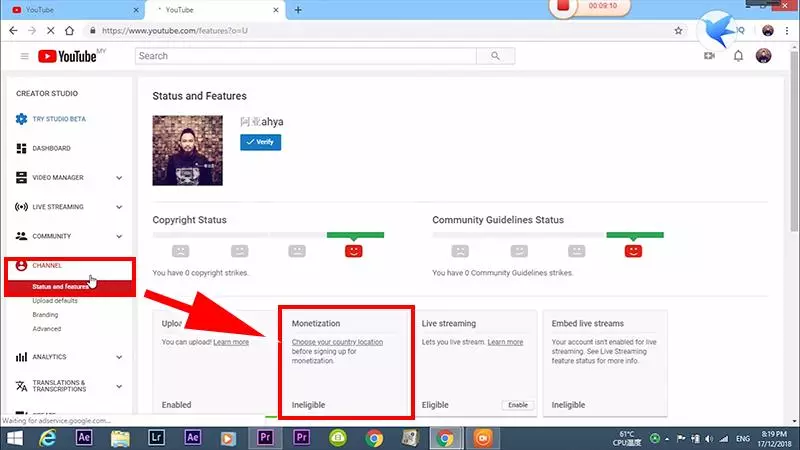
Task: Open Learn more link under Upload card
Action: pyautogui.click(x=231, y=342)
